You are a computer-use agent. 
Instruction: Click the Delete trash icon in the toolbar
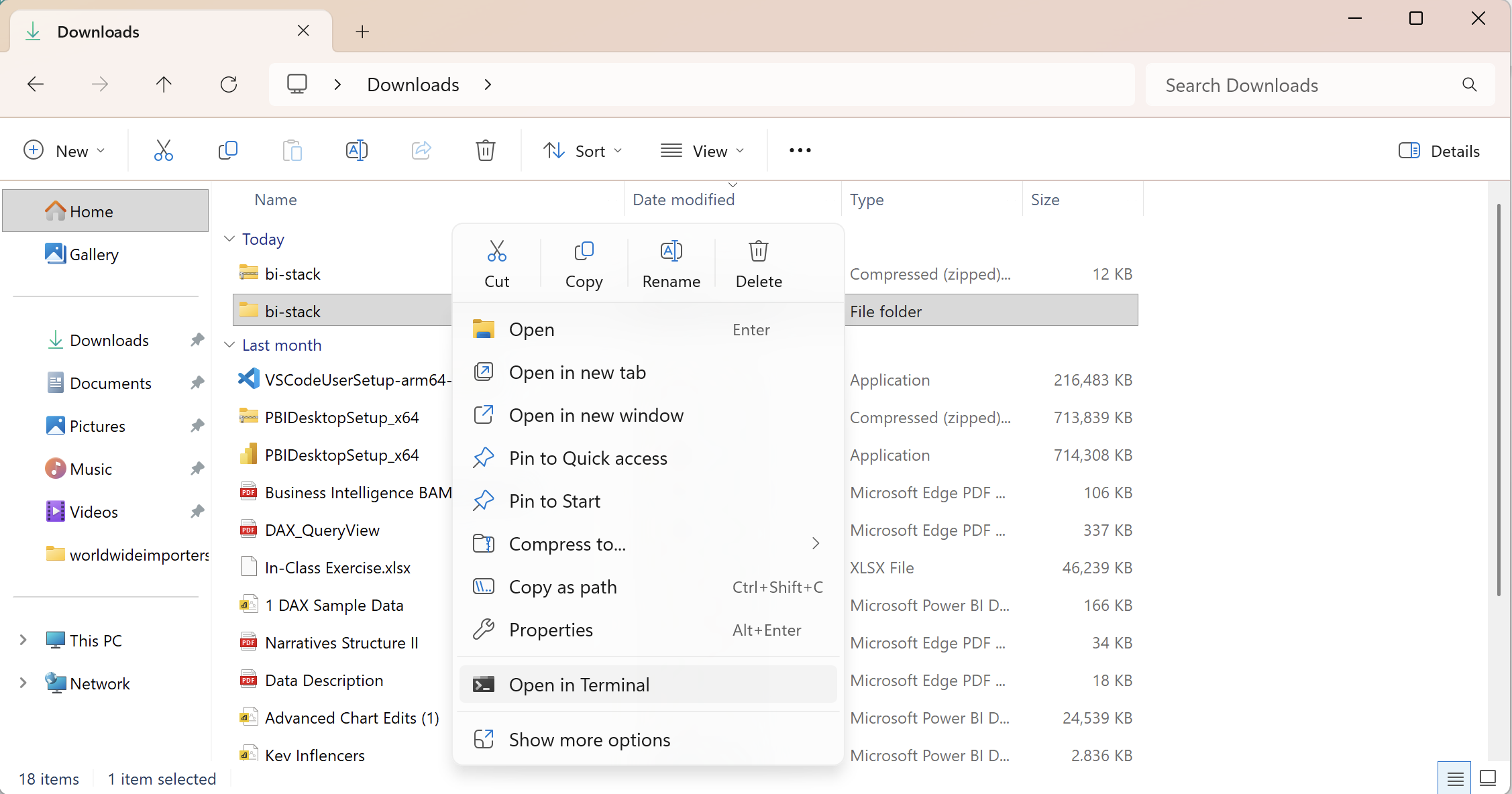click(x=486, y=150)
